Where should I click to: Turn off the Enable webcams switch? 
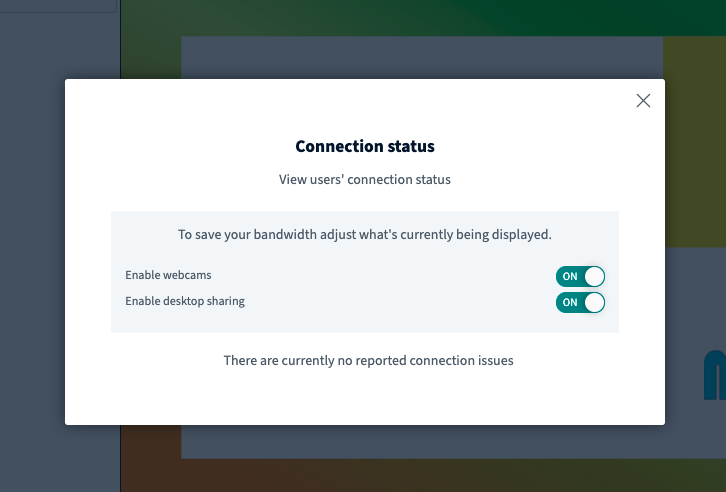coord(580,276)
